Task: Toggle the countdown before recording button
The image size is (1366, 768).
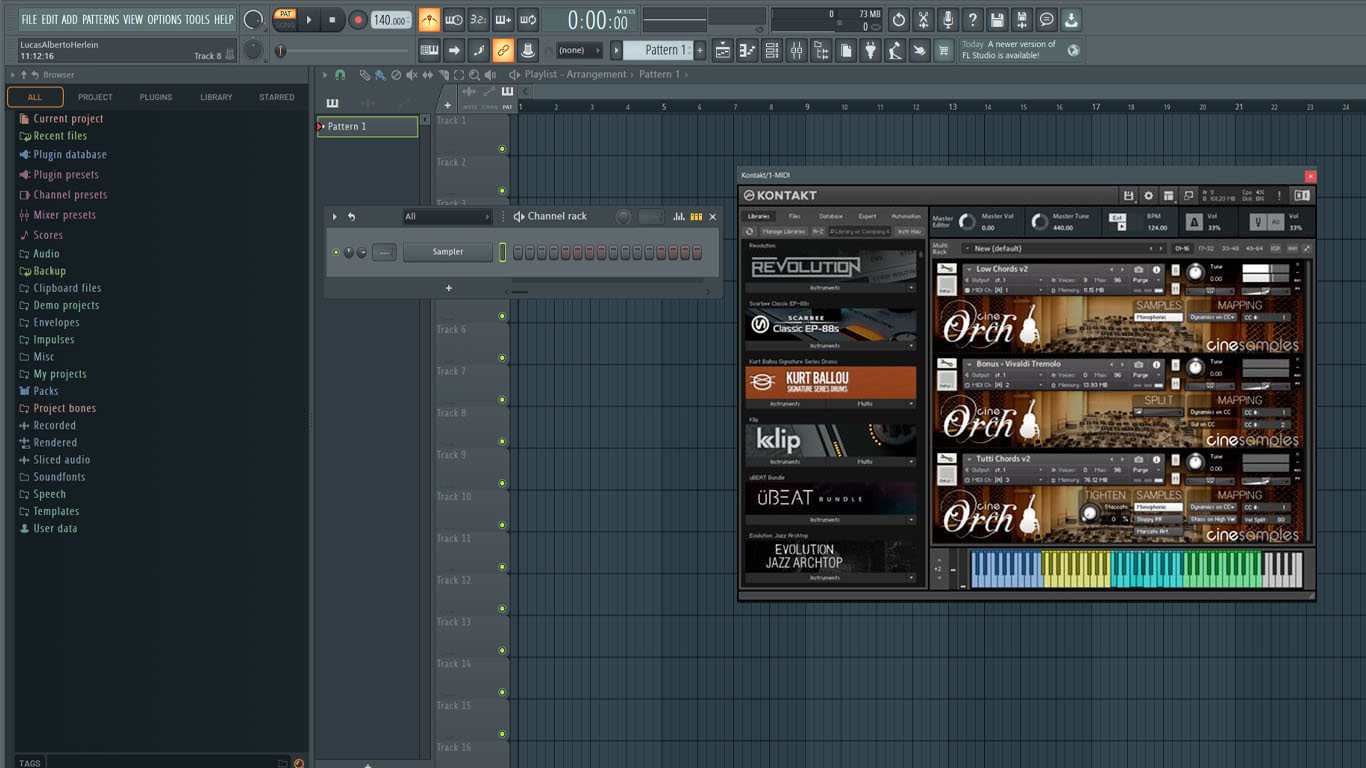Action: 478,20
